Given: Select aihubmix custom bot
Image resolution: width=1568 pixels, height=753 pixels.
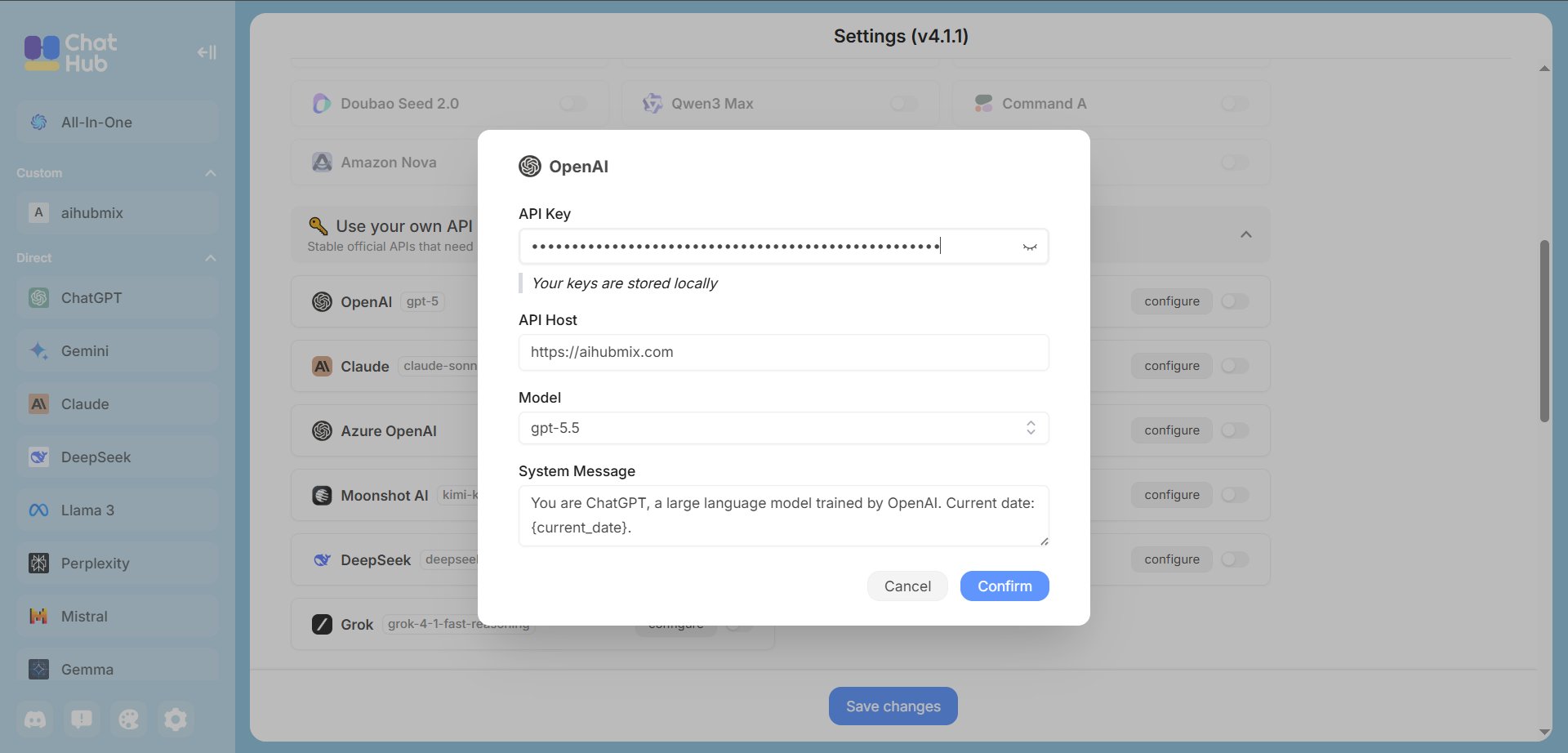Looking at the screenshot, I should (x=118, y=213).
